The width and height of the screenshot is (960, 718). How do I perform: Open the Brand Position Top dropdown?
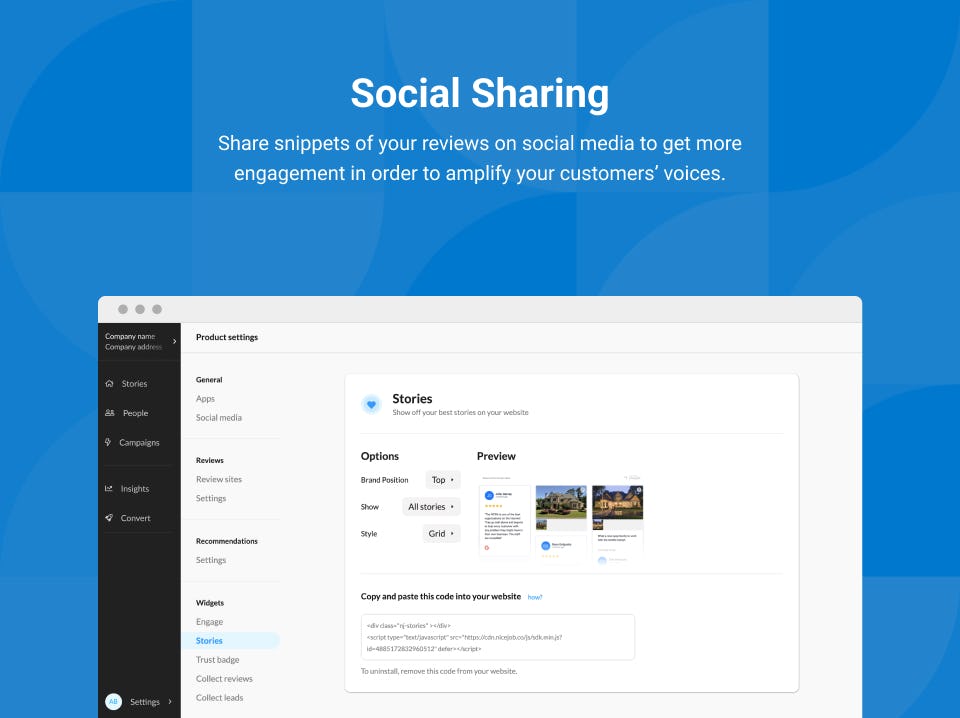(443, 480)
